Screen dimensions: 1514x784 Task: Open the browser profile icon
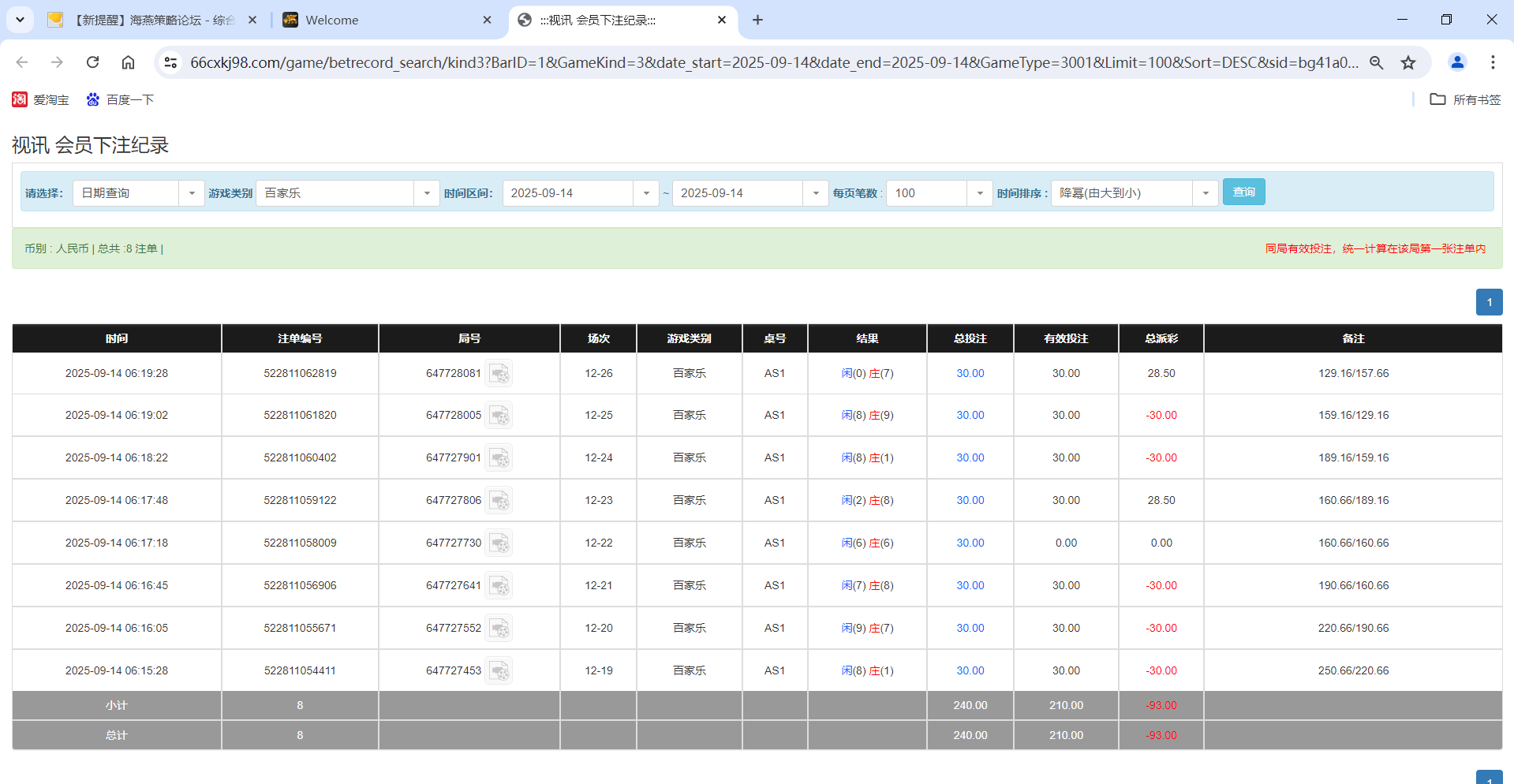(1457, 62)
